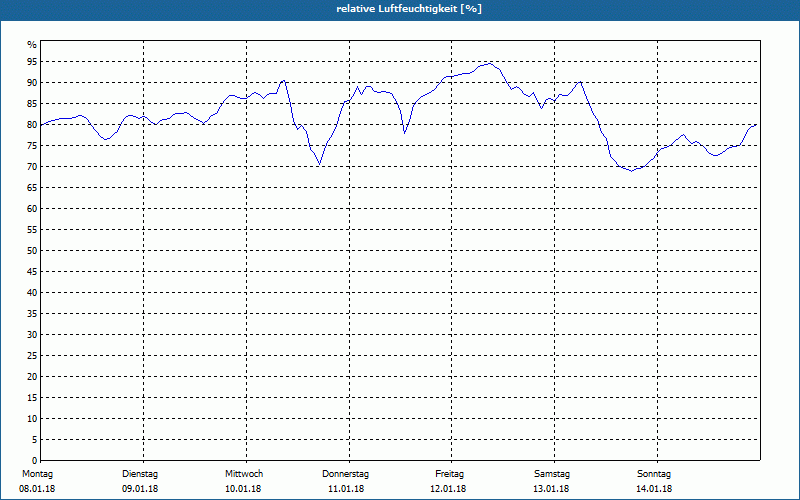Image resolution: width=800 pixels, height=500 pixels.
Task: Select the Freitag day label
Action: (449, 474)
